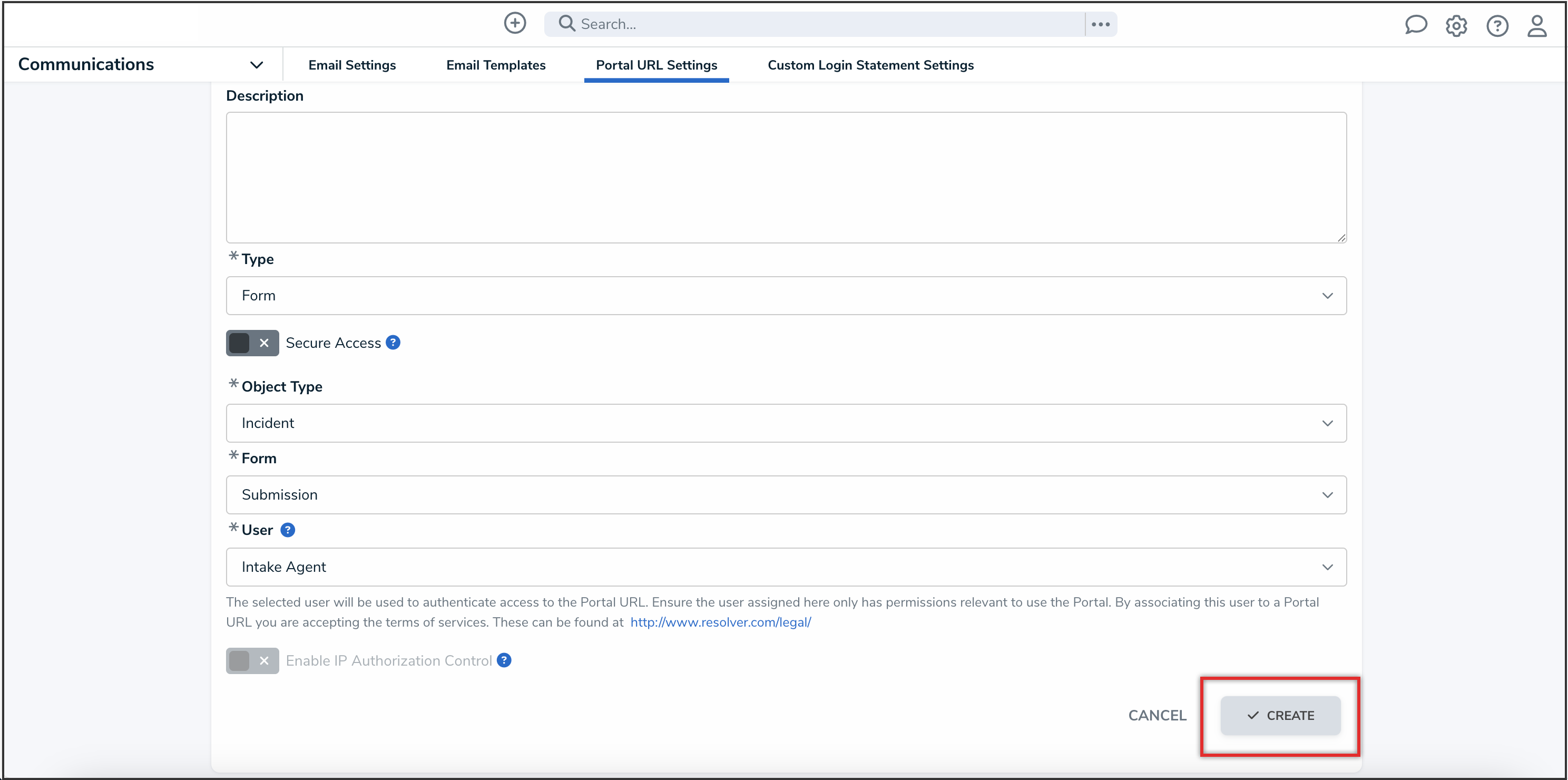1568x780 pixels.
Task: Open Object Type dropdown showing Incident
Action: click(x=785, y=423)
